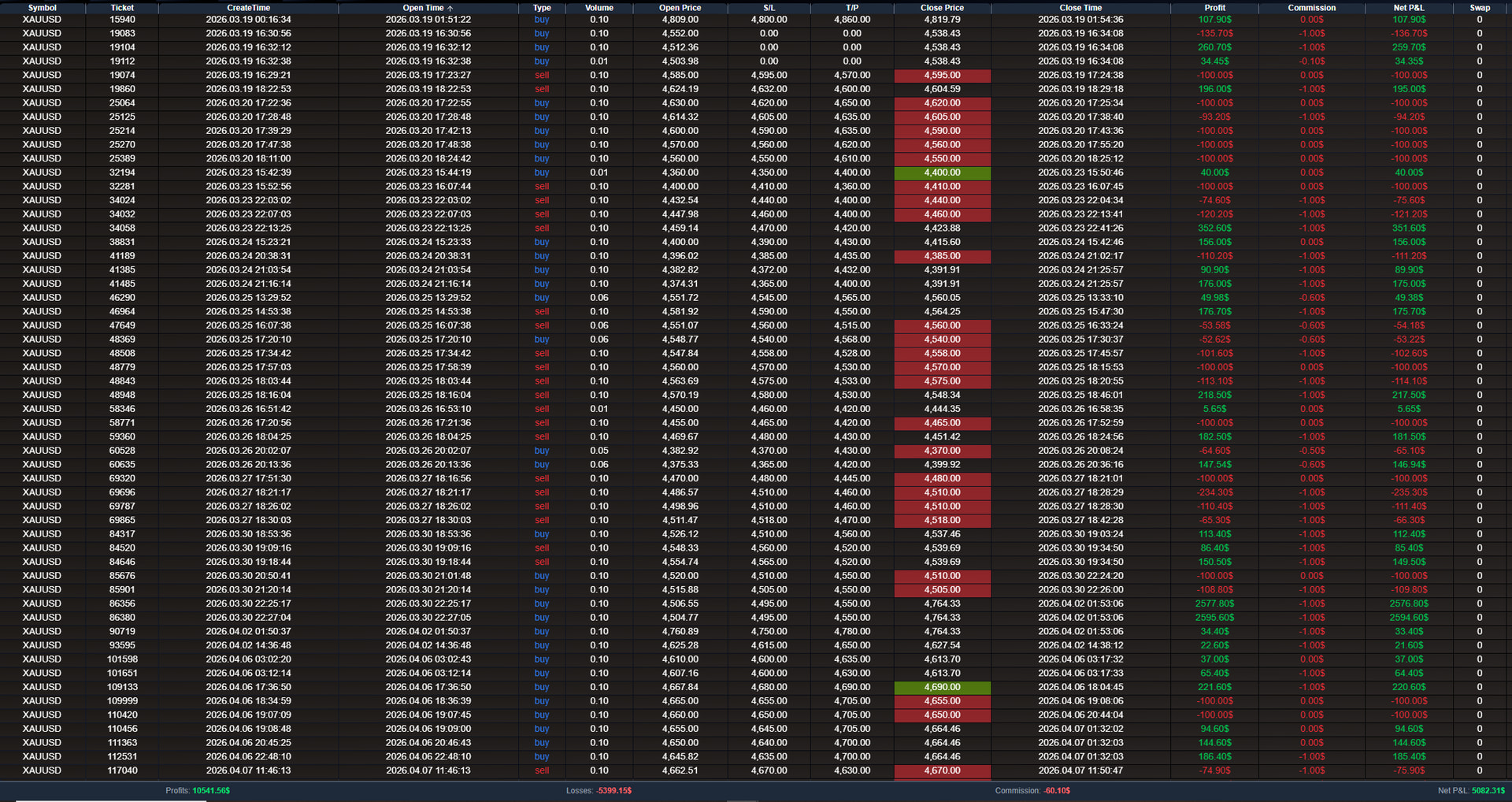Click net P&L value 2594.60$
The width and height of the screenshot is (1512, 802).
pyautogui.click(x=1409, y=618)
